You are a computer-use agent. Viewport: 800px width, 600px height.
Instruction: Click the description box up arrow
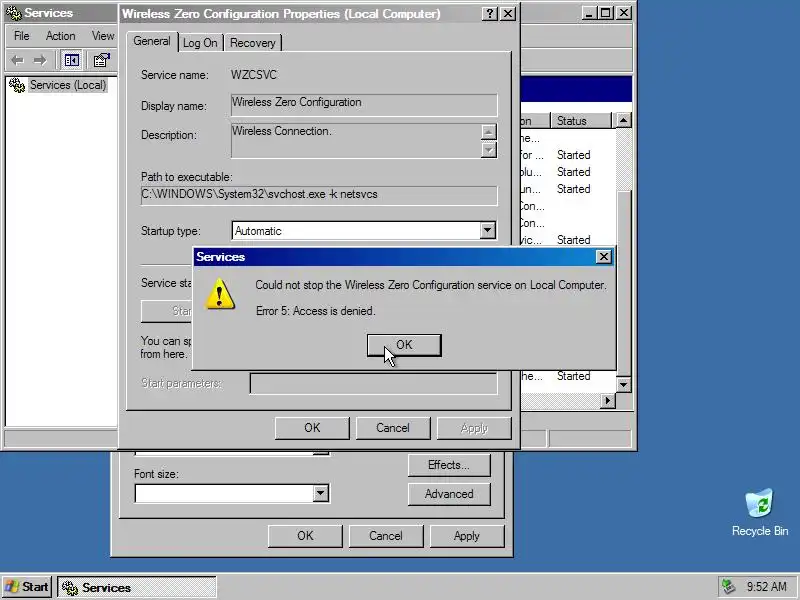pyautogui.click(x=488, y=132)
